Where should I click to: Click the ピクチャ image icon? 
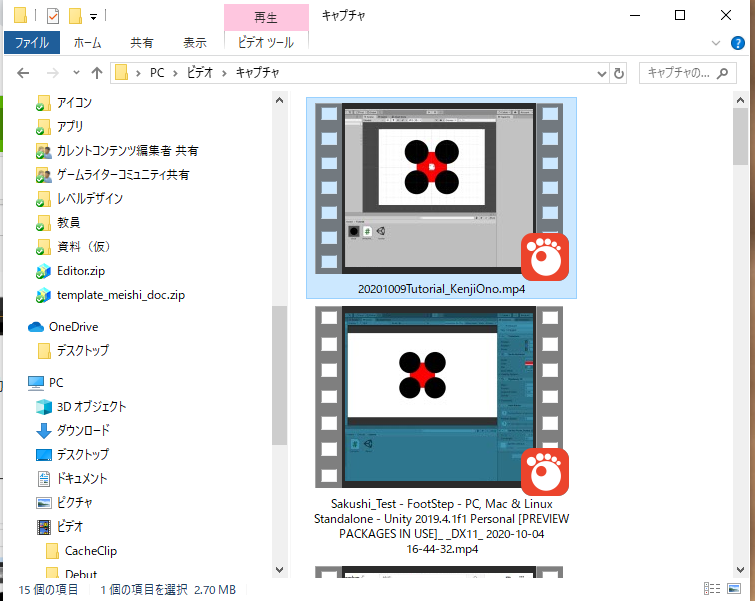click(44, 503)
